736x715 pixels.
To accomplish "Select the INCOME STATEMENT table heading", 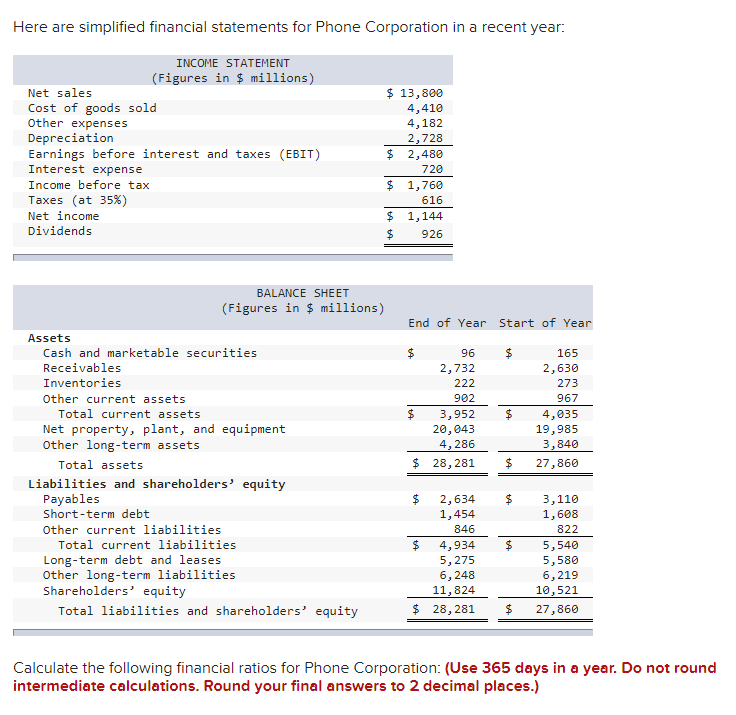I will click(x=233, y=63).
